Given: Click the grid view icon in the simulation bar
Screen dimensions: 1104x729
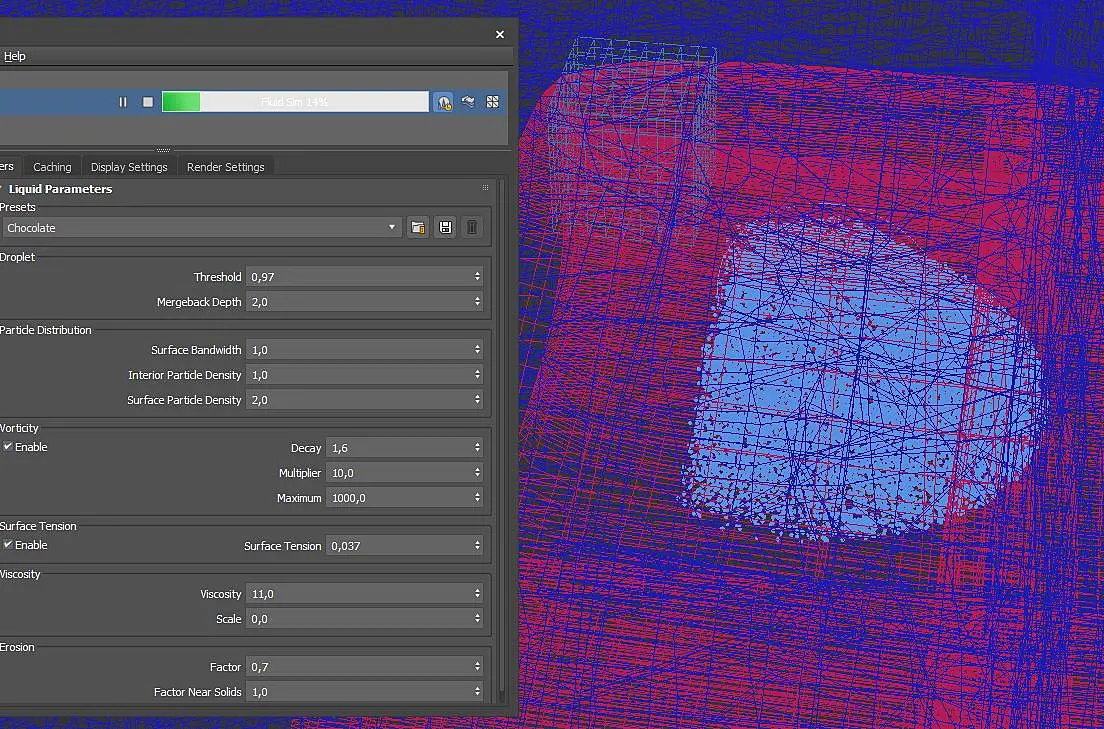Looking at the screenshot, I should (492, 102).
